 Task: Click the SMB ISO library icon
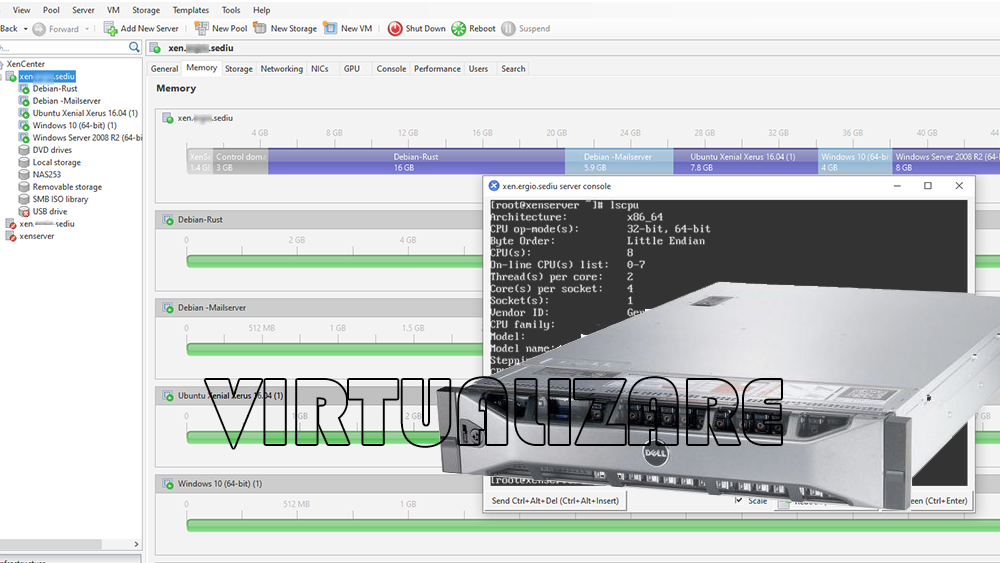[x=24, y=199]
